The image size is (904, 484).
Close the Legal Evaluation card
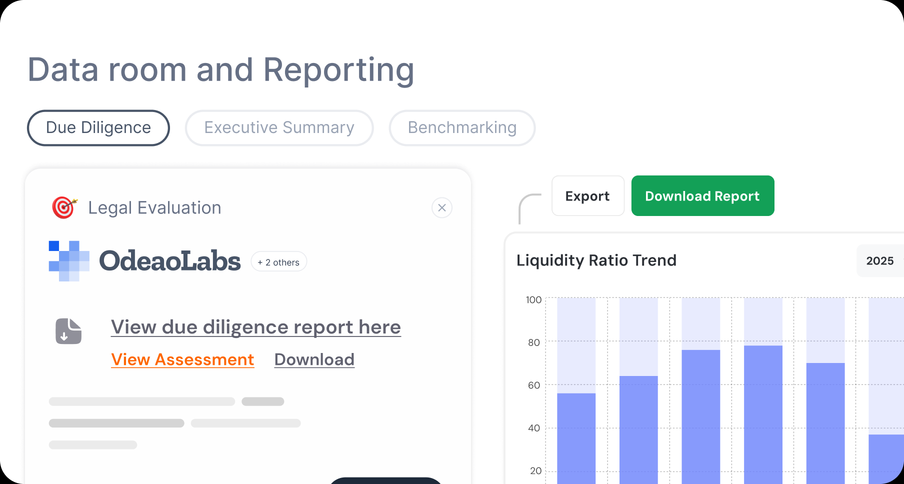pos(442,207)
